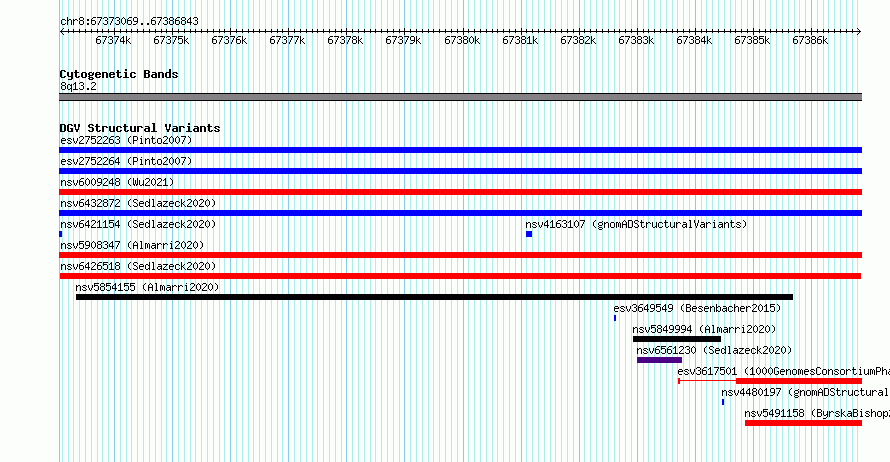Image resolution: width=890 pixels, height=462 pixels.
Task: Open nsv5491158 ByrskaBishop label
Action: point(817,413)
